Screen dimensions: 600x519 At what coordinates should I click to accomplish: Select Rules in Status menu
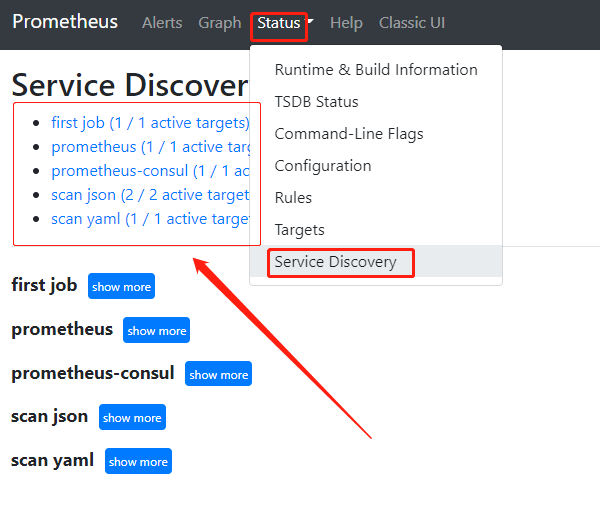tap(376, 198)
